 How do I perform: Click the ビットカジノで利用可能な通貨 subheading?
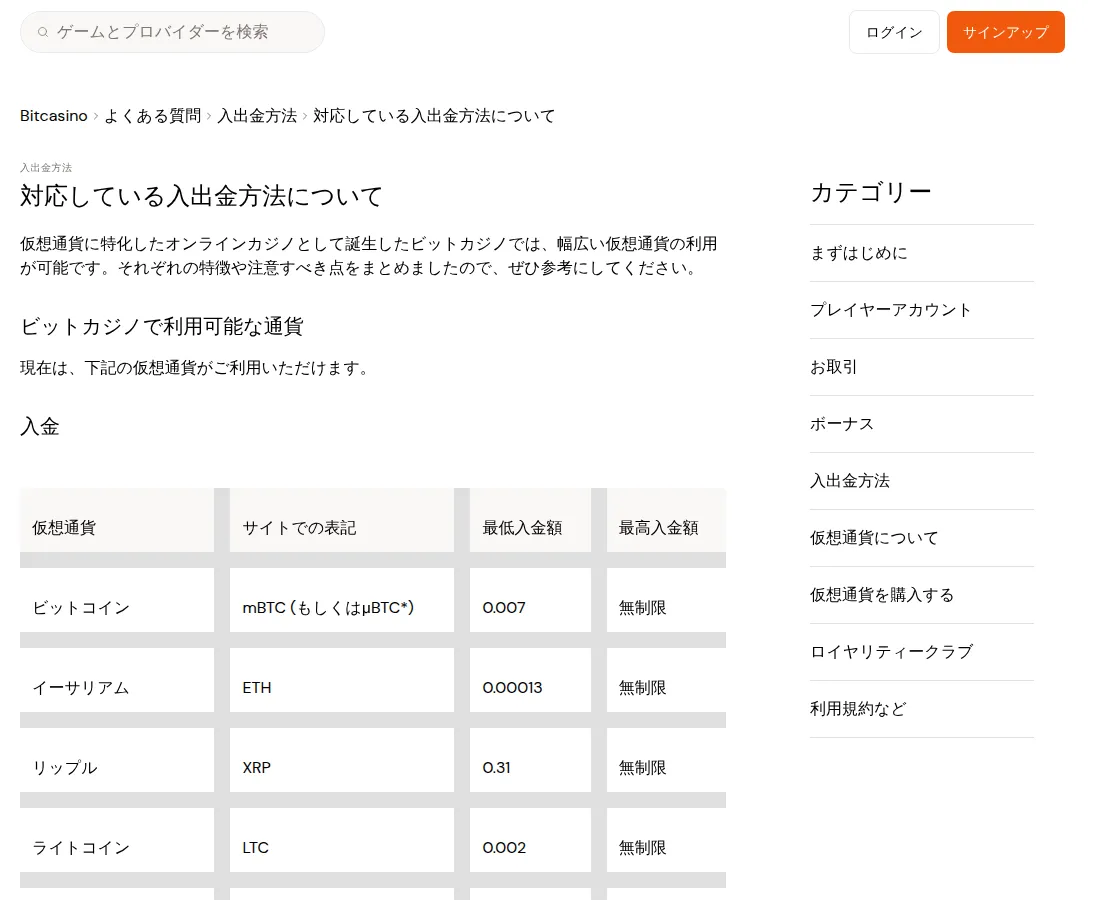coord(161,326)
